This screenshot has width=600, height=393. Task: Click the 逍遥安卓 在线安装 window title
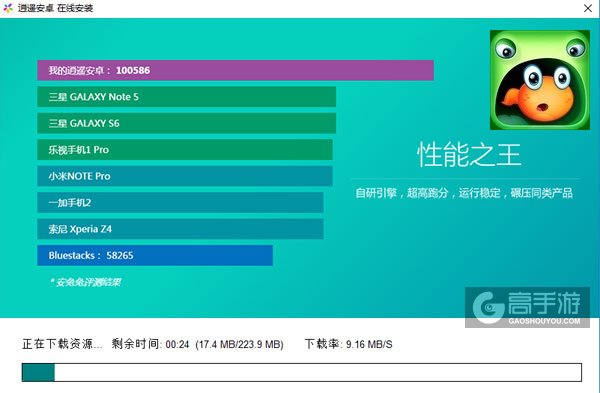(55, 8)
